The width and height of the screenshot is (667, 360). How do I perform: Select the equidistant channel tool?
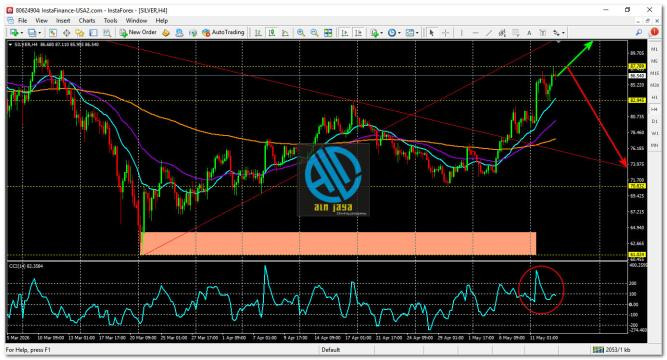502,32
